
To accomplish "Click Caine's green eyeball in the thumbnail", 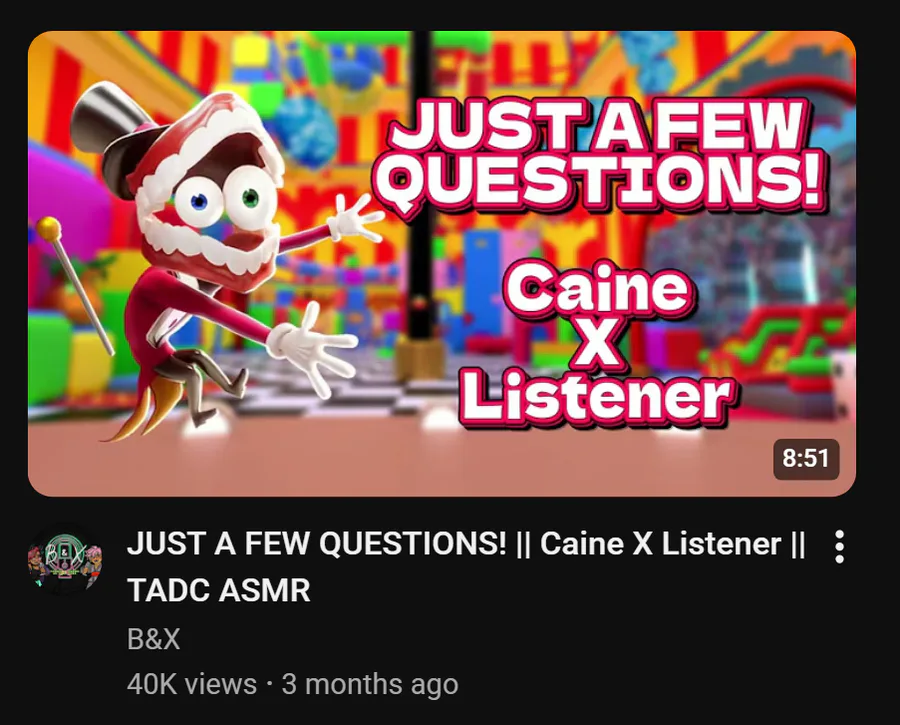I will coord(250,198).
